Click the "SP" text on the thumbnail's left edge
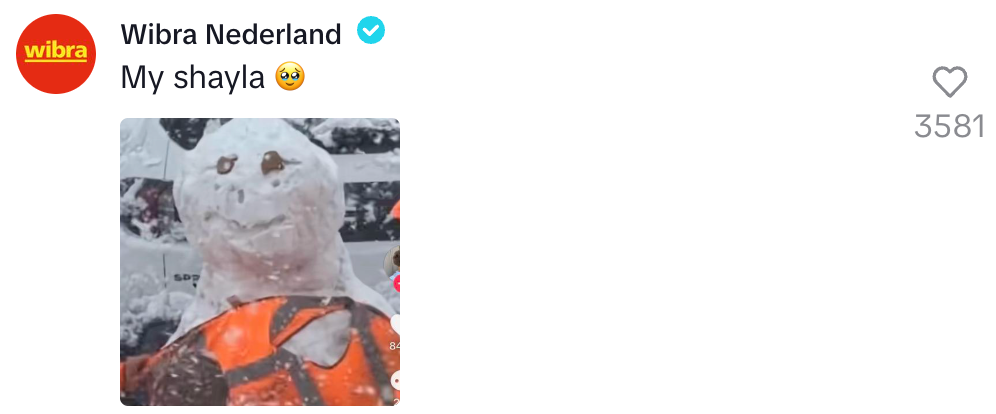This screenshot has height=414, width=996. pyautogui.click(x=185, y=277)
